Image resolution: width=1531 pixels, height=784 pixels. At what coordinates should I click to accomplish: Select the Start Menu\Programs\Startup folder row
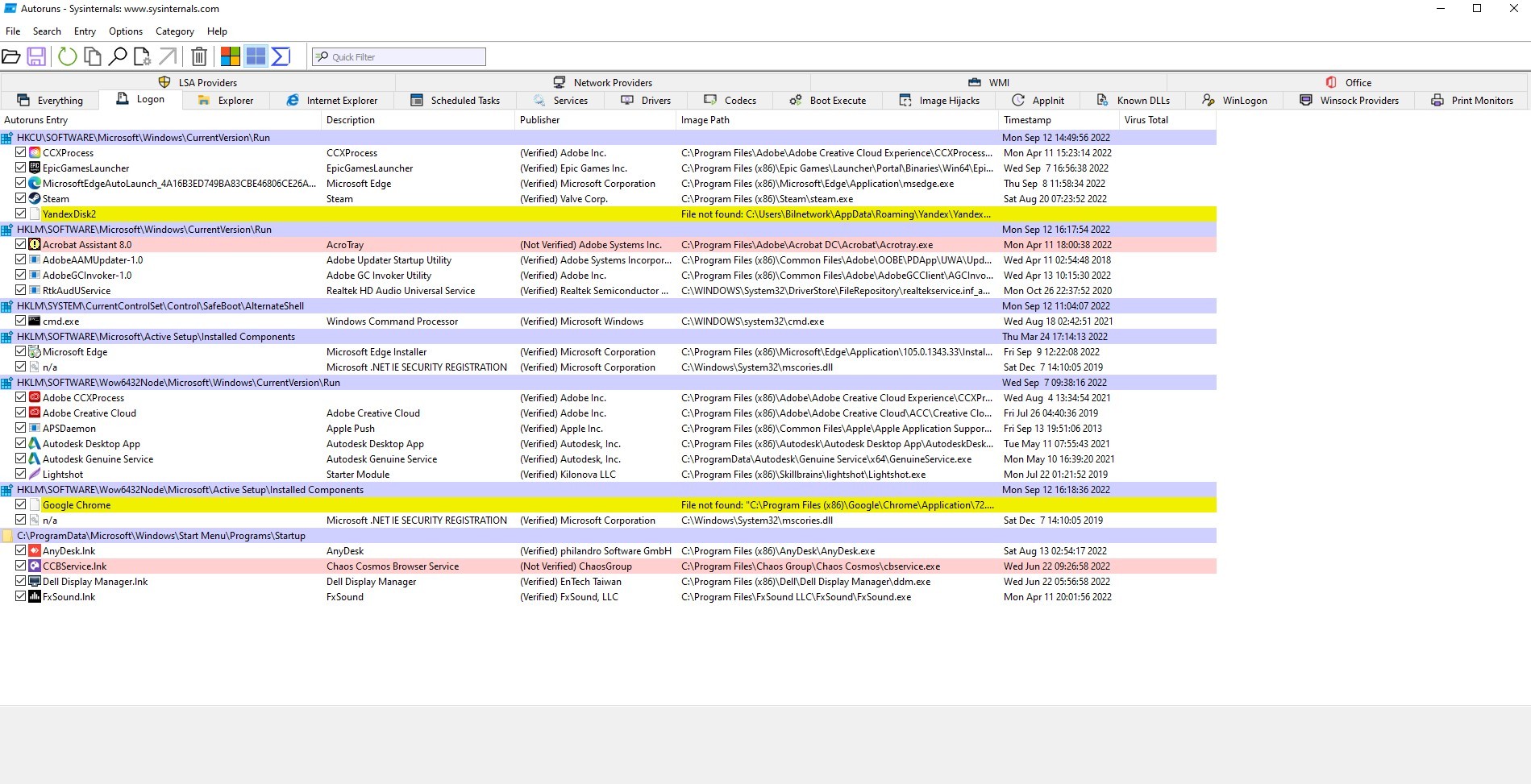[608, 535]
